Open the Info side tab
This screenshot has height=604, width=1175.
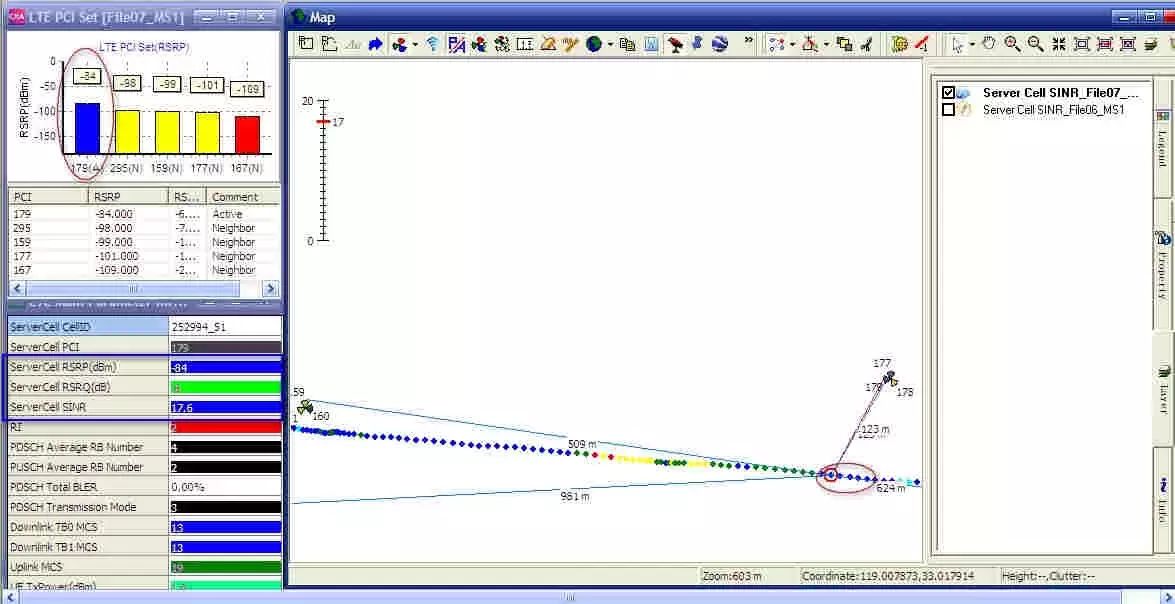point(1163,501)
